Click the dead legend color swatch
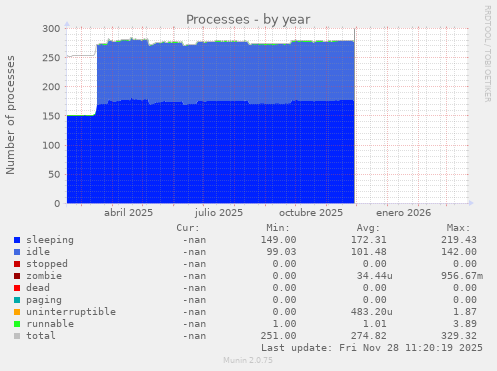The width and height of the screenshot is (497, 371). pos(17,288)
